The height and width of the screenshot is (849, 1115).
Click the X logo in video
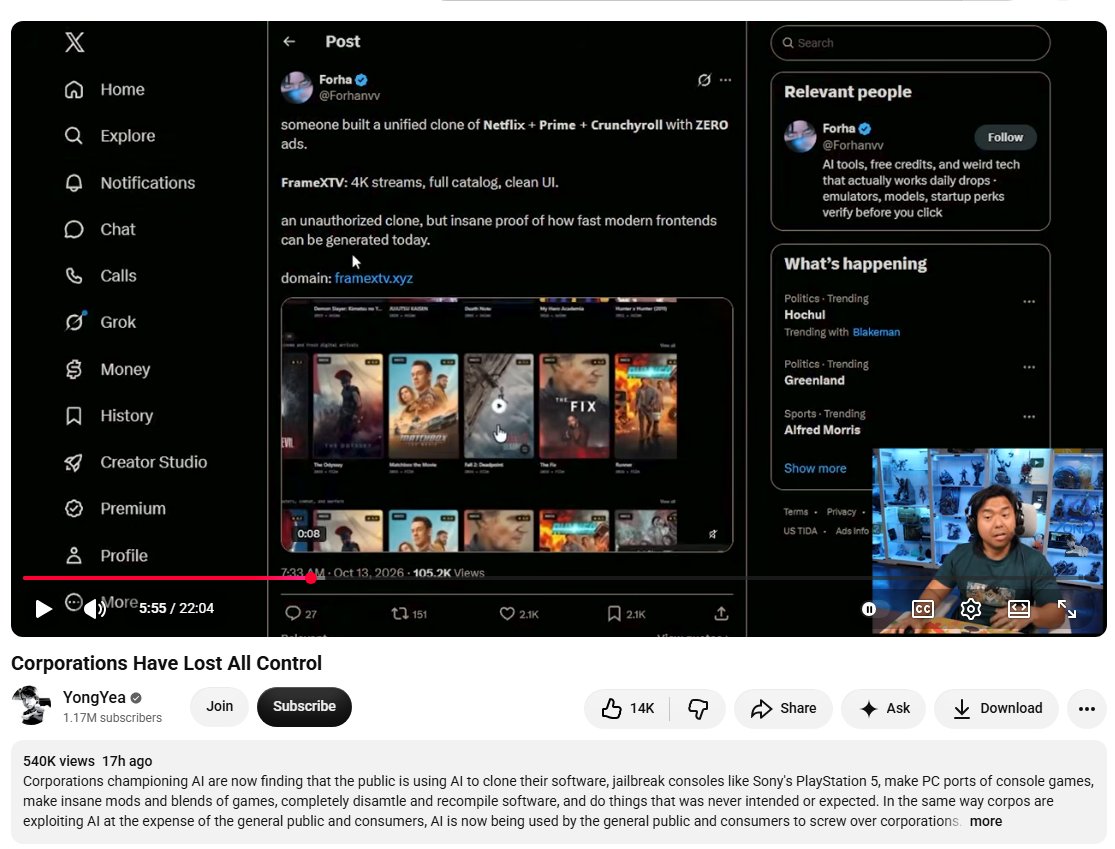pyautogui.click(x=75, y=42)
